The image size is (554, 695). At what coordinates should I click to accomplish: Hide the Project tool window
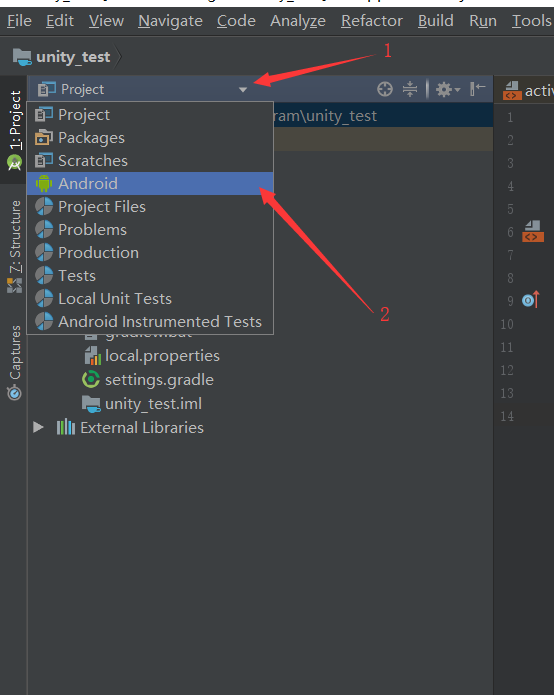[x=477, y=89]
